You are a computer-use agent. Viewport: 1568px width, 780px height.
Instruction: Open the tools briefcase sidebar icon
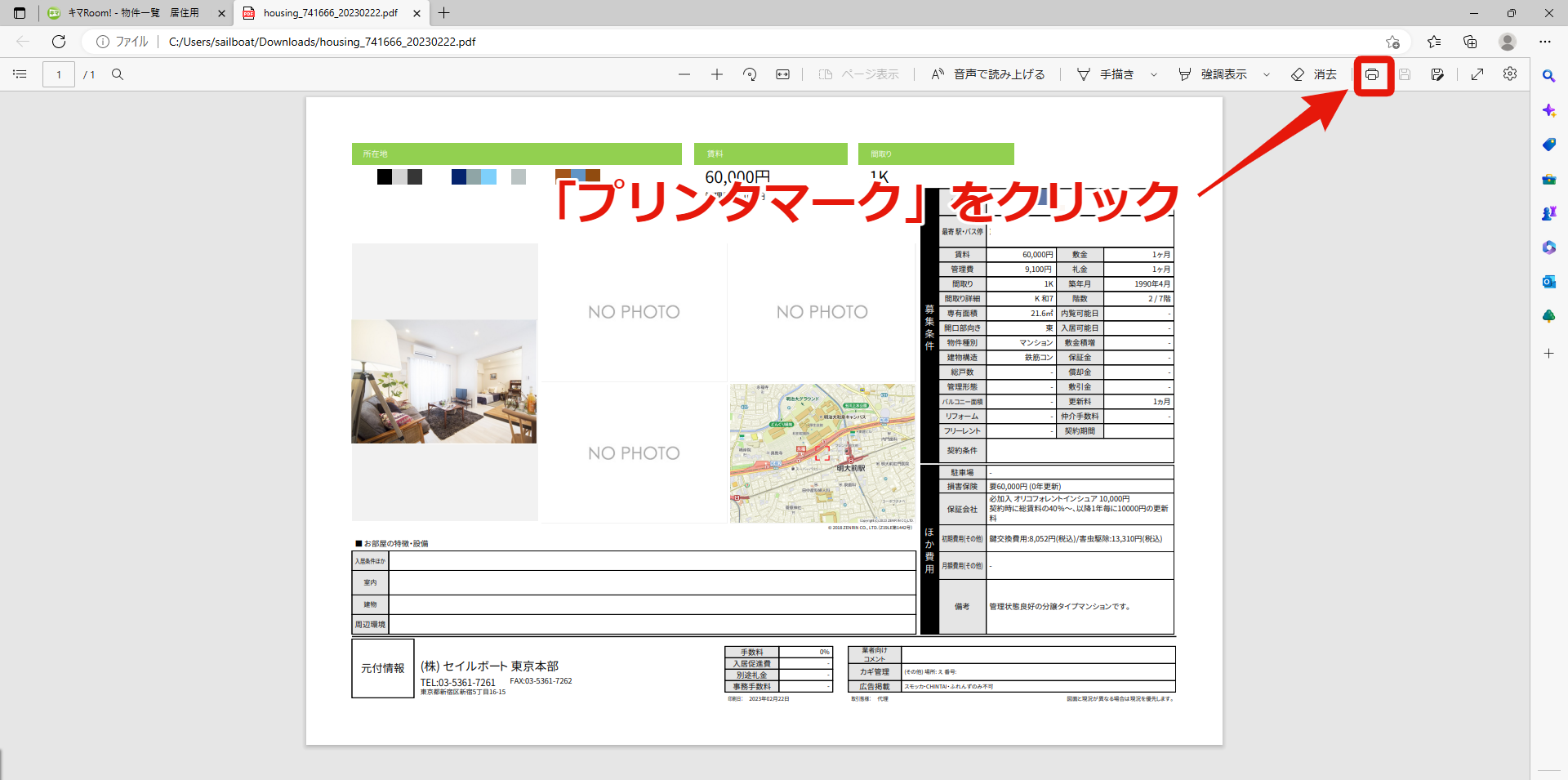tap(1548, 179)
